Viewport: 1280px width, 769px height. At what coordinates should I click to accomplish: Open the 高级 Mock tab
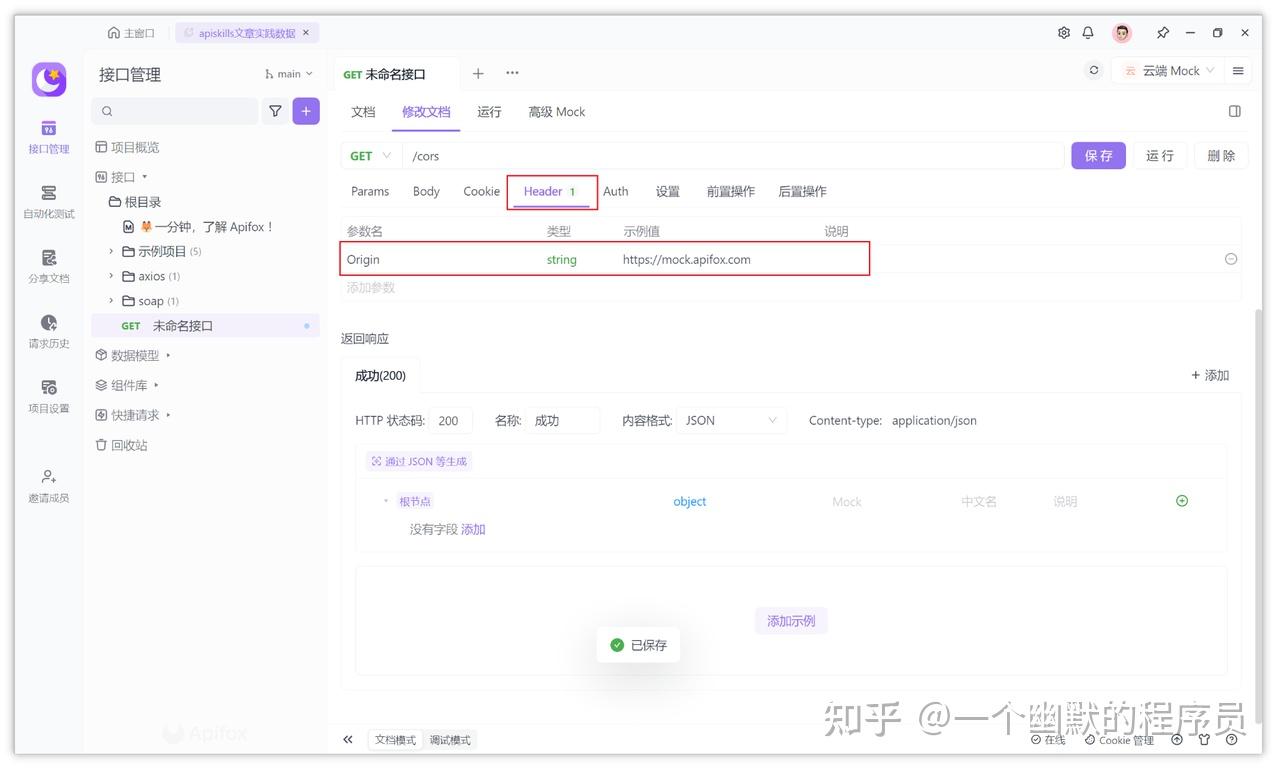click(556, 112)
